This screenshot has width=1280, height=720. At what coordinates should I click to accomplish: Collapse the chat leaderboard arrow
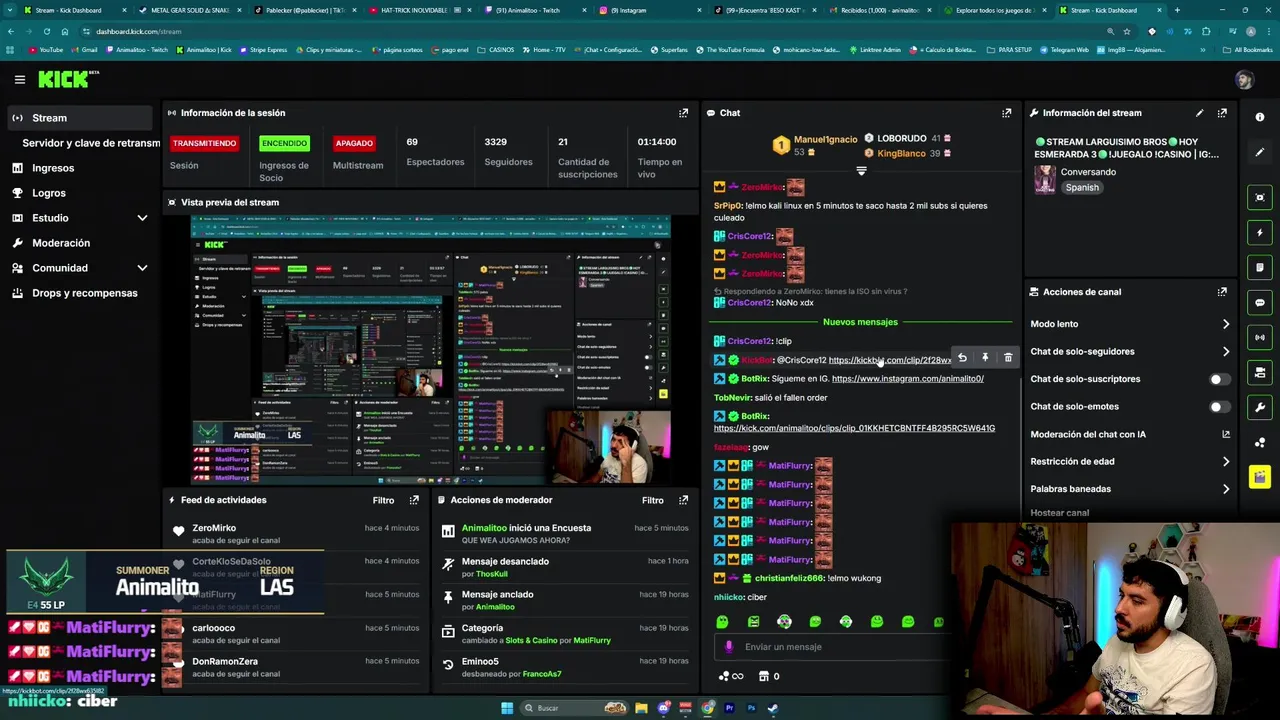point(861,171)
